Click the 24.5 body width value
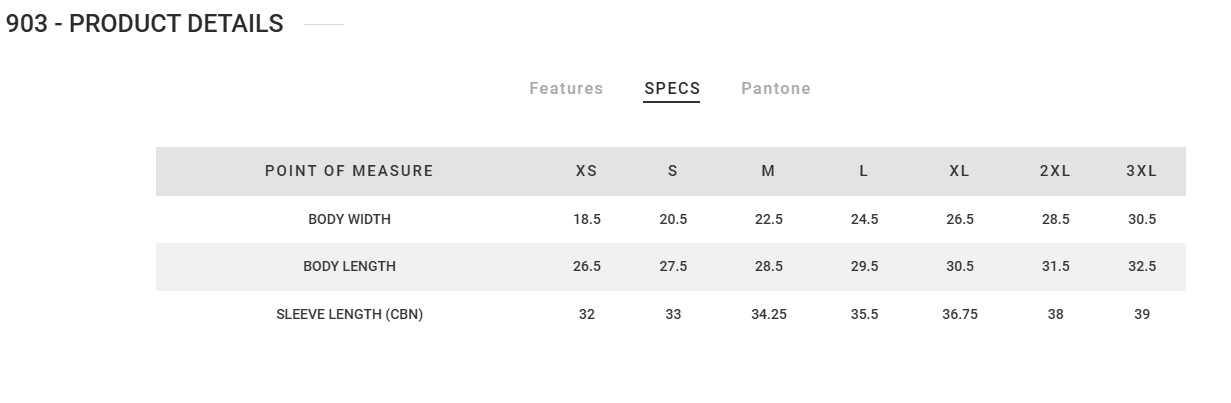 pos(864,219)
